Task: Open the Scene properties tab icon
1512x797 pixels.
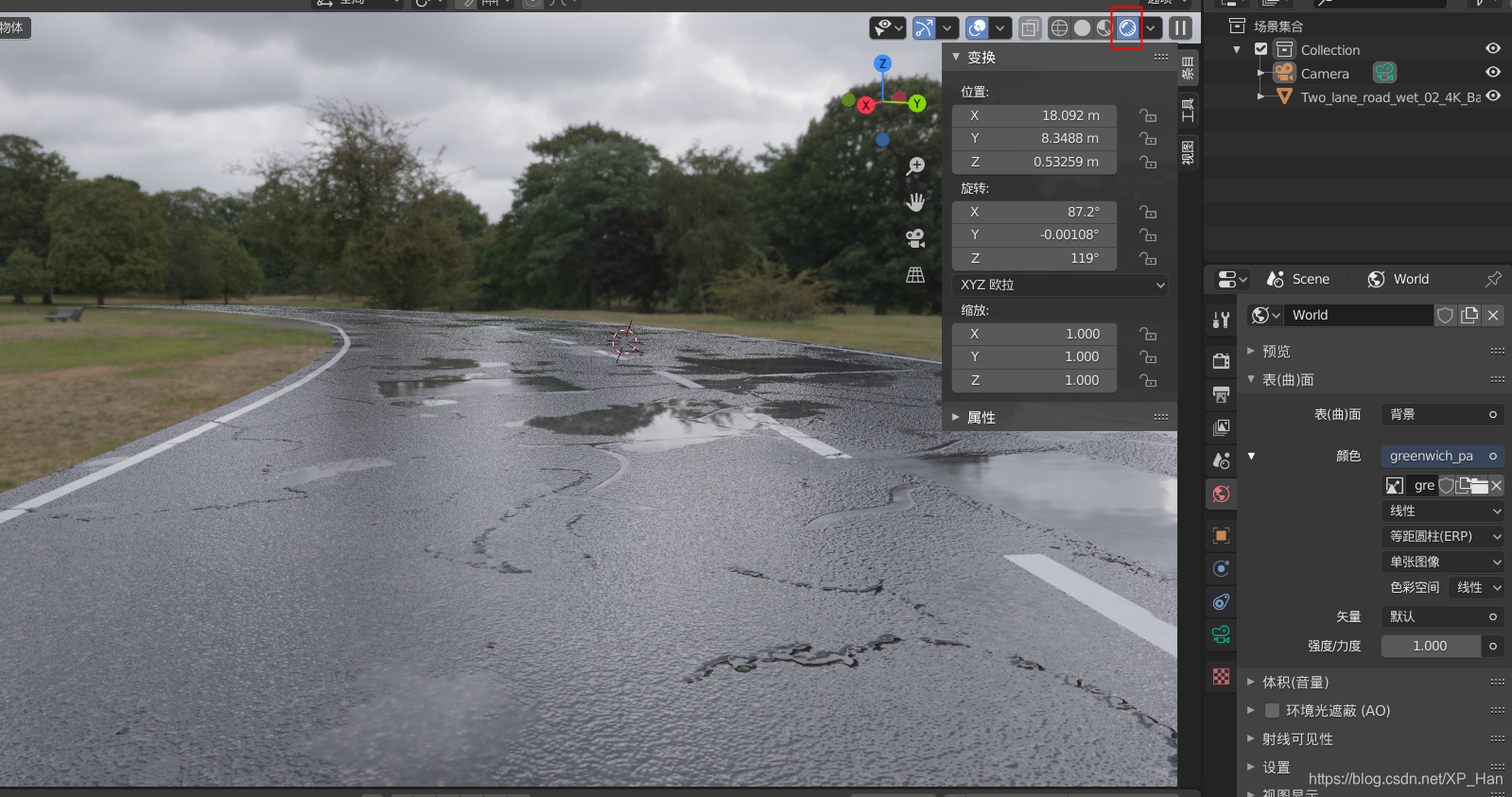Action: tap(1222, 460)
